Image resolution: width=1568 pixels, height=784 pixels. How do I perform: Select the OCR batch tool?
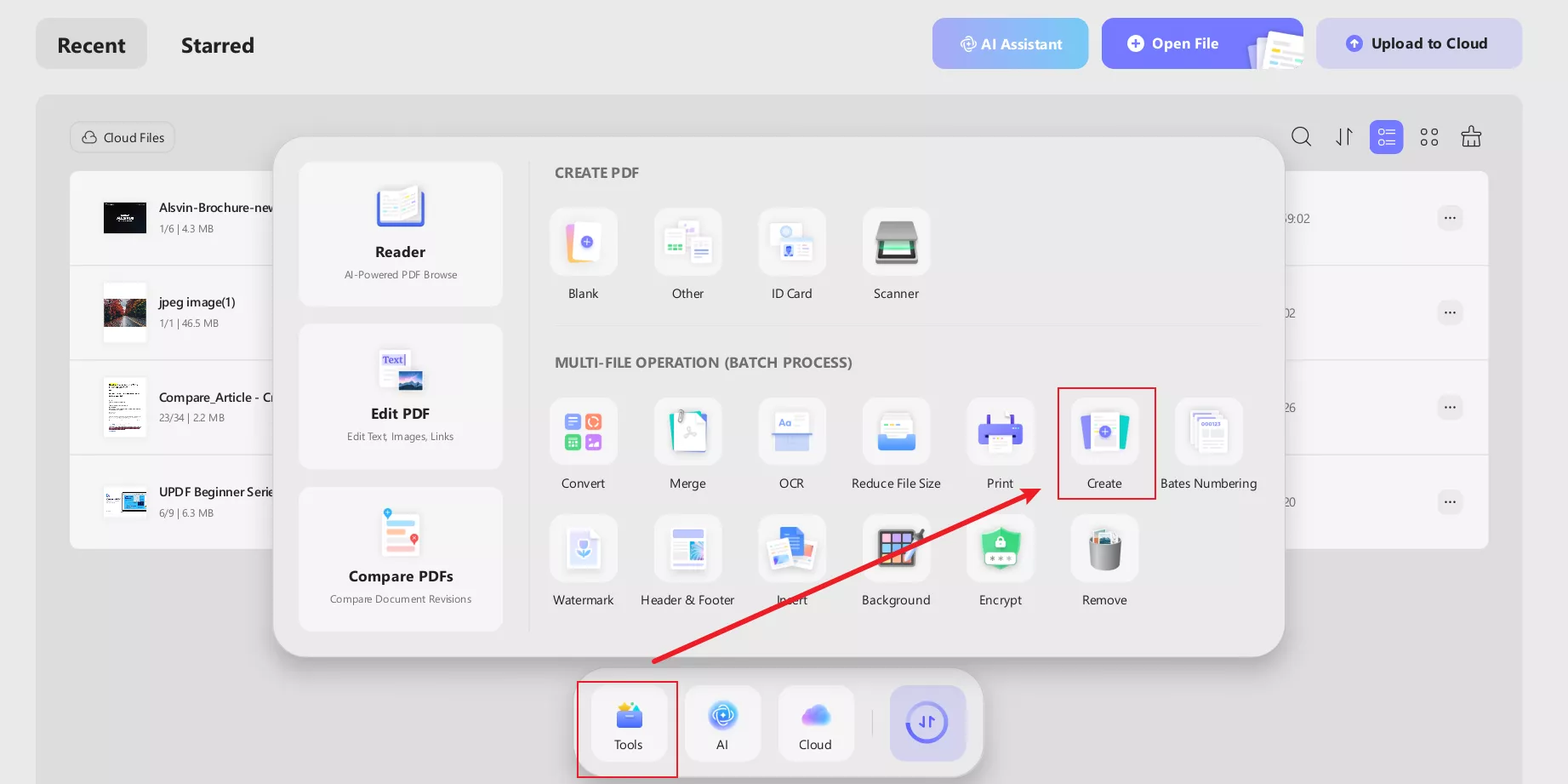point(791,432)
